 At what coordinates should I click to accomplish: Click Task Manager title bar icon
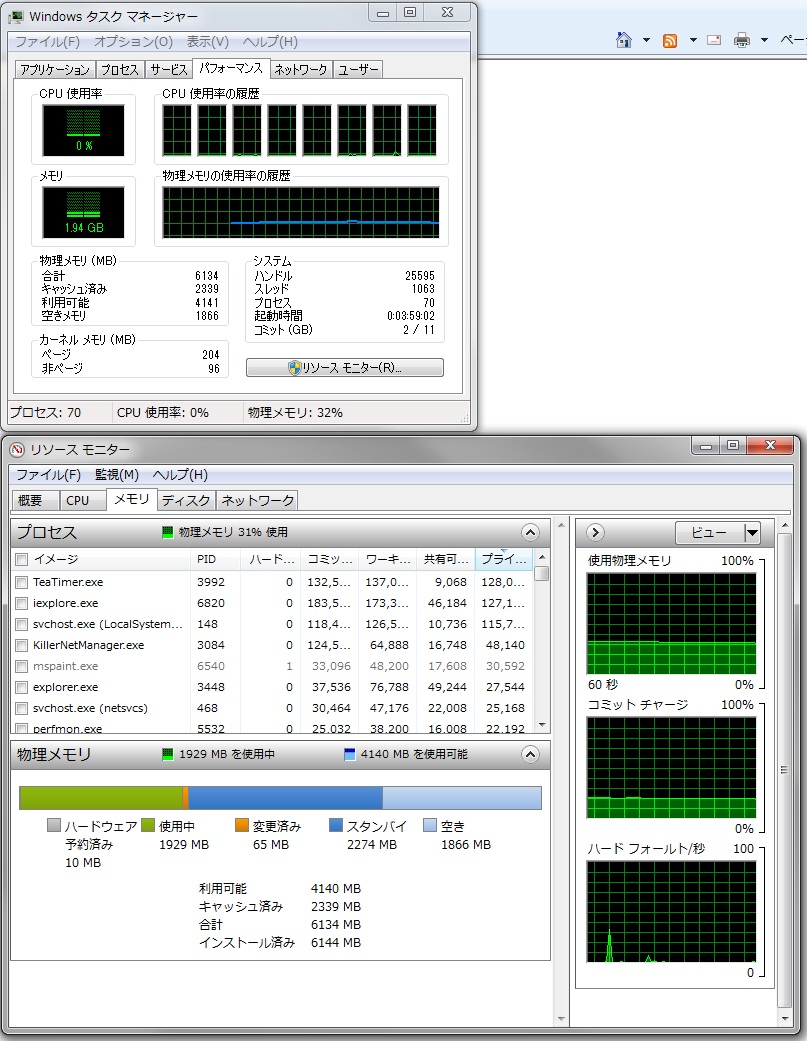pyautogui.click(x=16, y=16)
